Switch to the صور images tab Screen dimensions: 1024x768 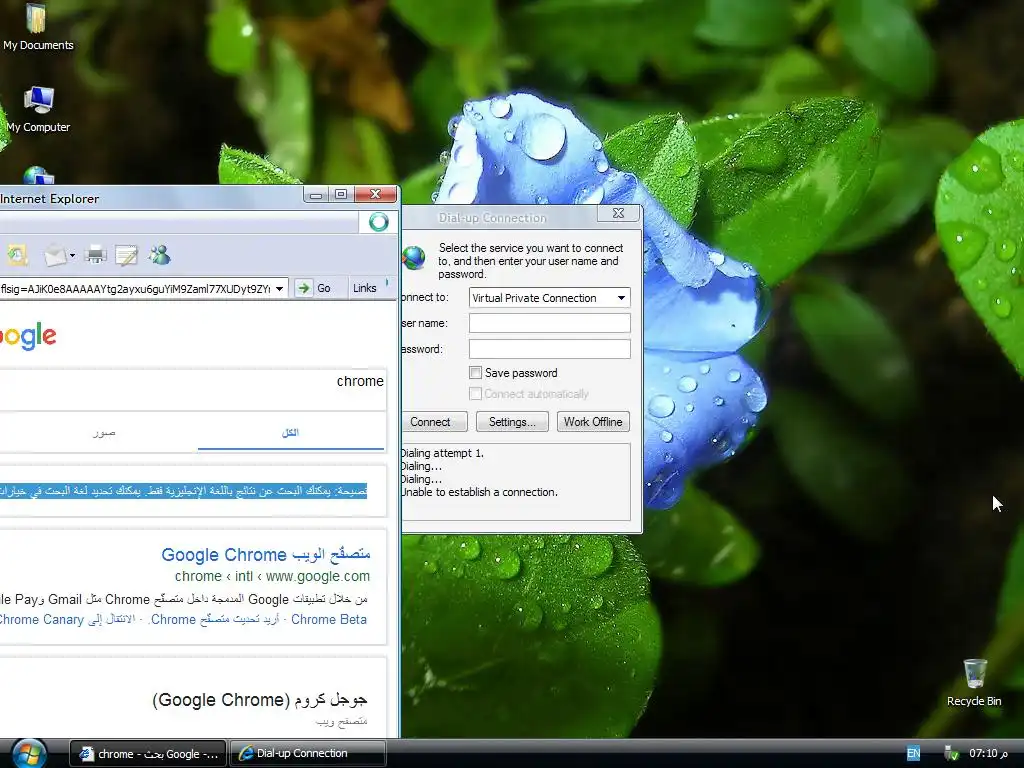pyautogui.click(x=104, y=433)
